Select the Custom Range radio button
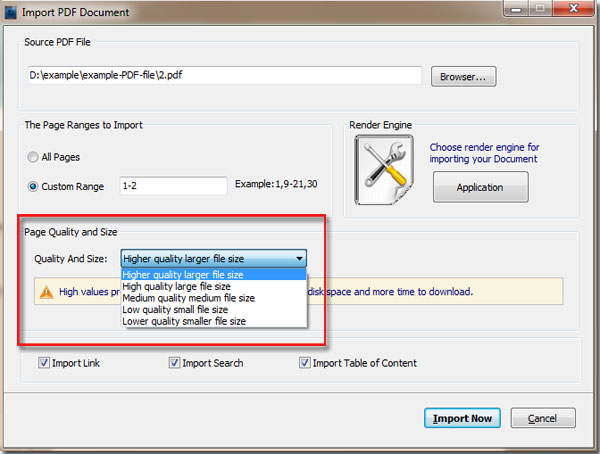600x454 pixels. point(33,186)
